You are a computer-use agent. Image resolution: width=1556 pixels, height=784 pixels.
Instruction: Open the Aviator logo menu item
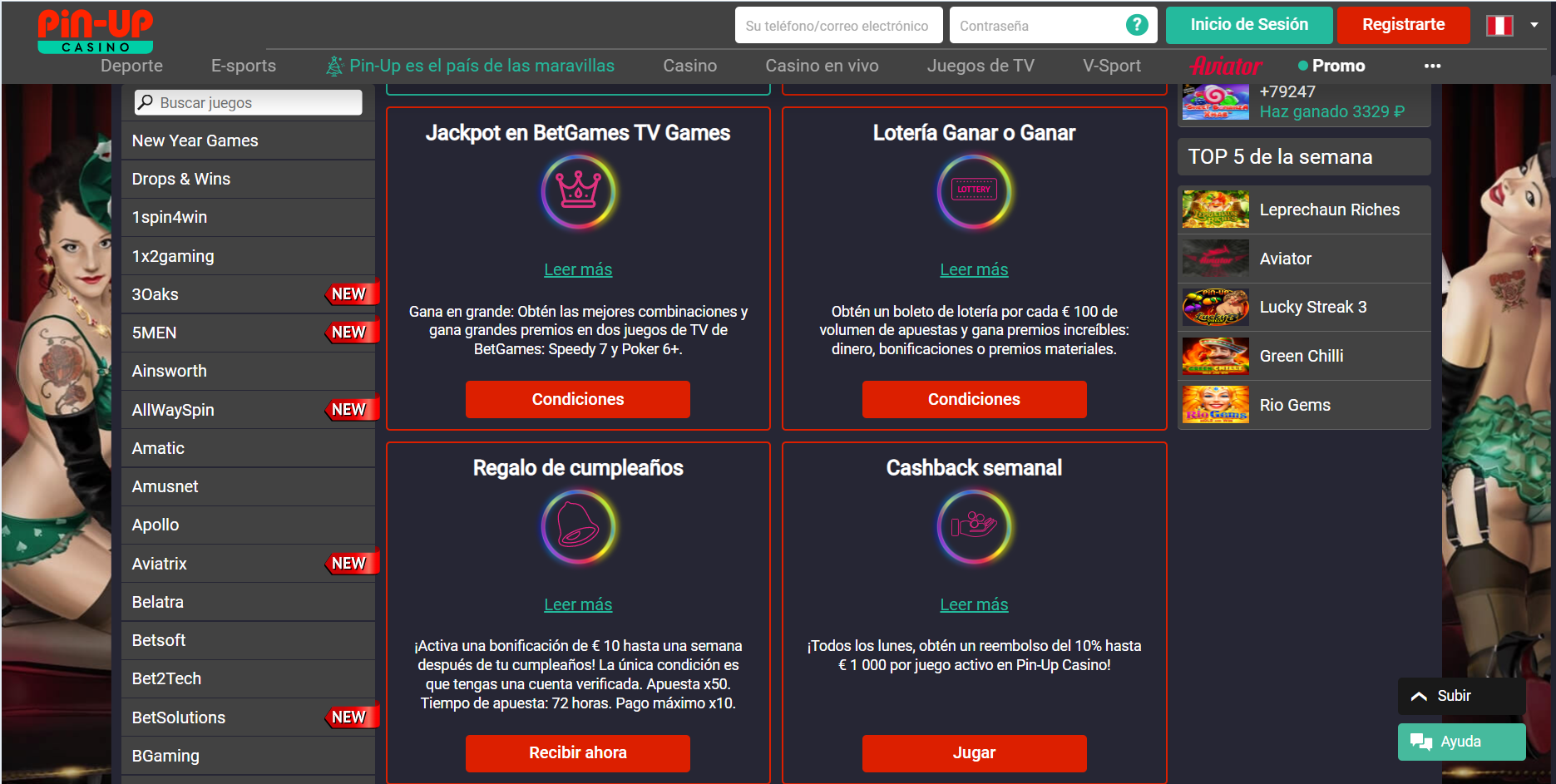point(1226,66)
